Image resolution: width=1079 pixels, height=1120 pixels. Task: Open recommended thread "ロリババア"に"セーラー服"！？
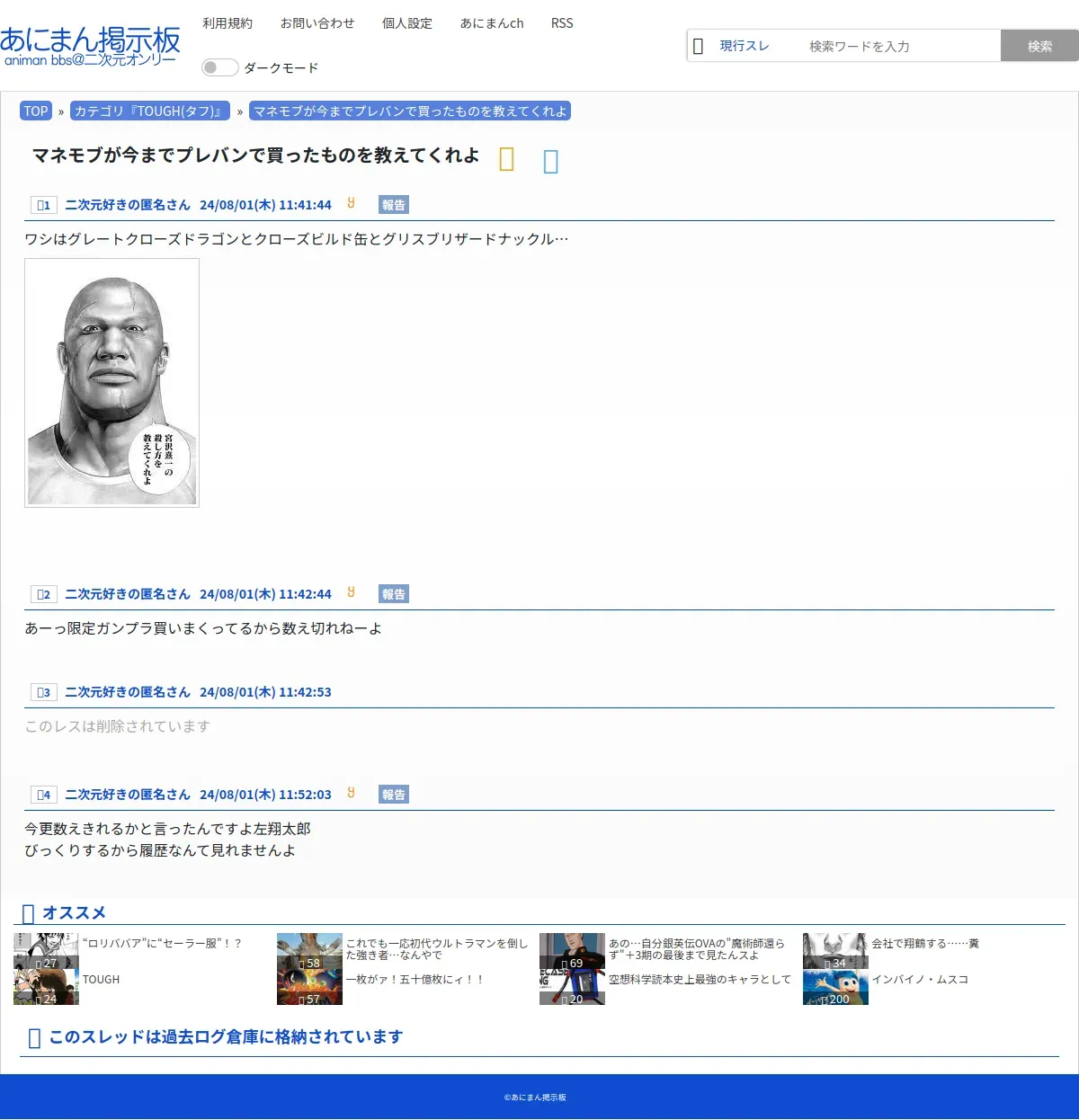coord(162,944)
